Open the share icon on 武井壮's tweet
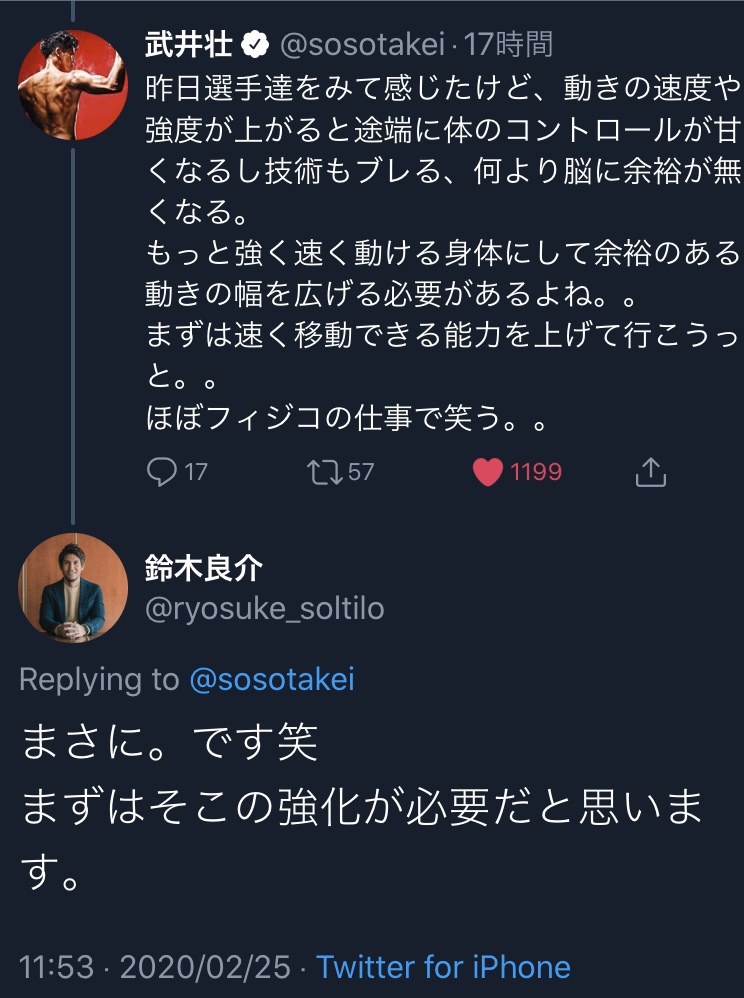Image resolution: width=744 pixels, height=998 pixels. coord(650,472)
